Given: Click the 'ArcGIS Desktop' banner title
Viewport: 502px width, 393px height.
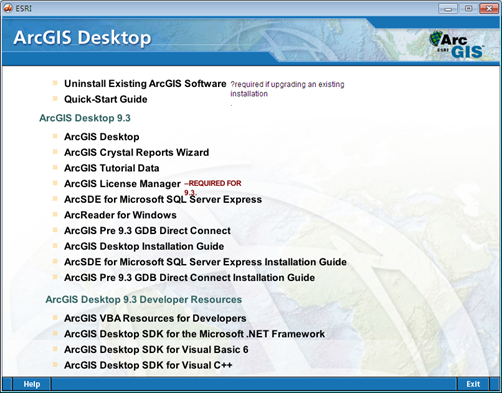Looking at the screenshot, I should [x=82, y=38].
